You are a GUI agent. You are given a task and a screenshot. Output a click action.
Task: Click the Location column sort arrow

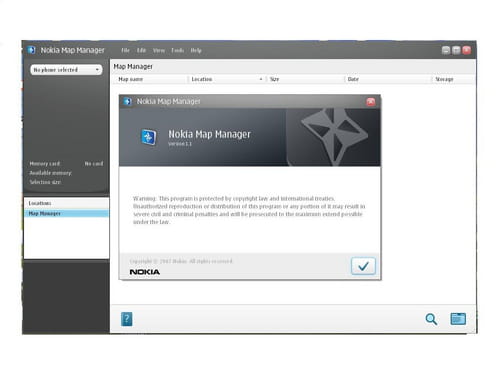261,79
